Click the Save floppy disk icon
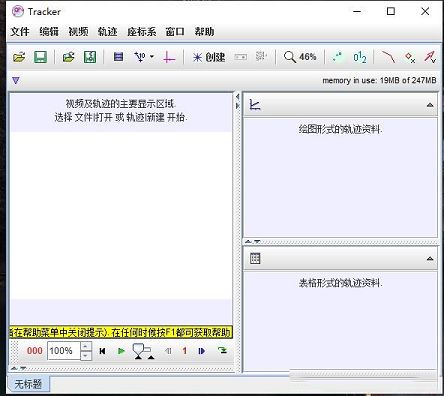 coord(40,57)
